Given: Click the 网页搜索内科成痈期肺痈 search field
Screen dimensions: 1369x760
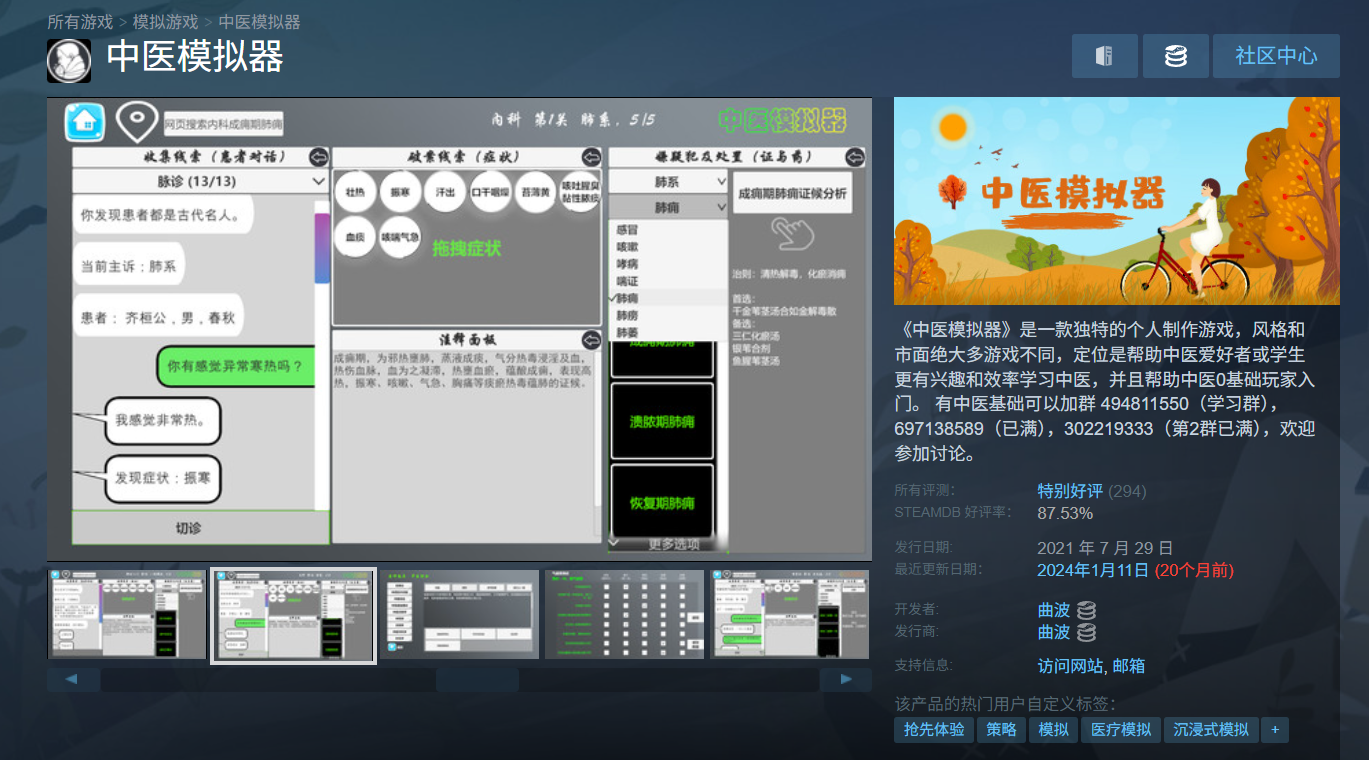Looking at the screenshot, I should [x=224, y=125].
